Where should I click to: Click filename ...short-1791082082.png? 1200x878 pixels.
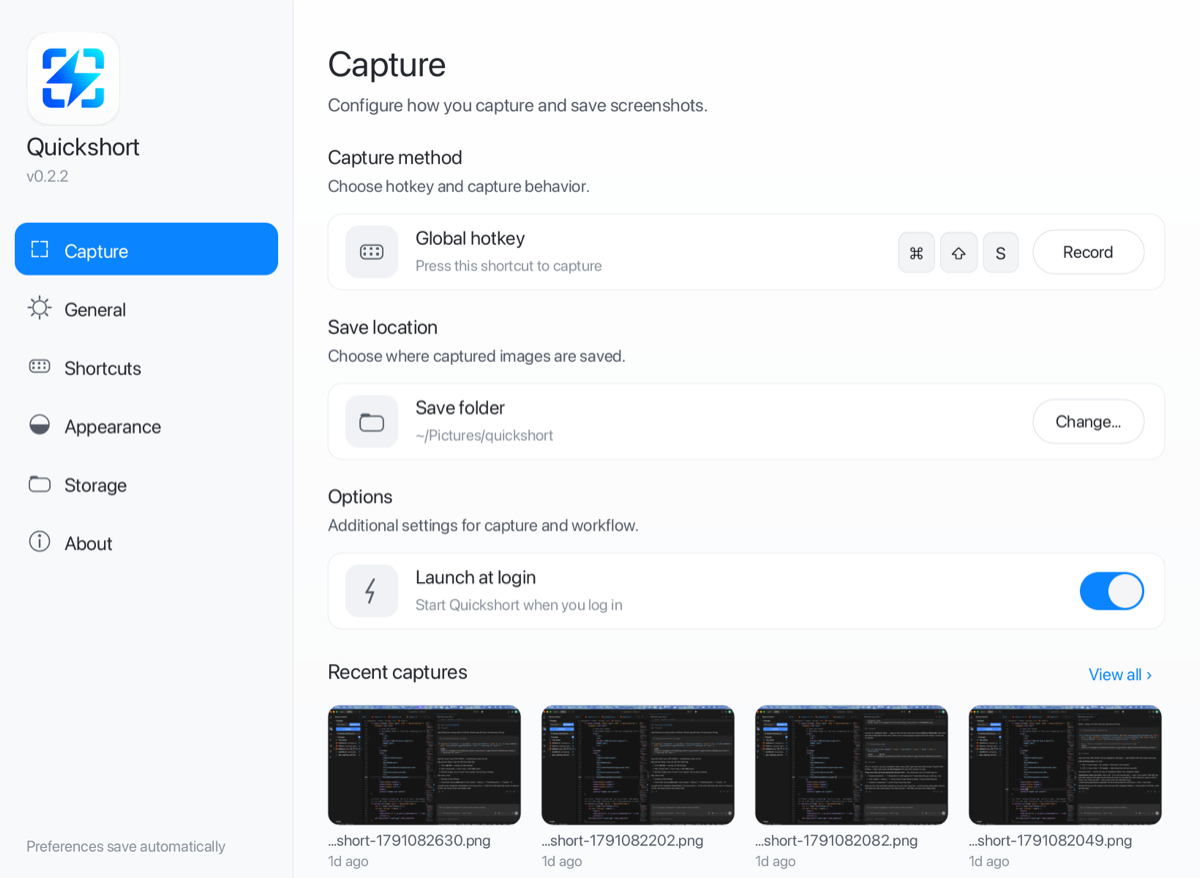[x=836, y=840]
